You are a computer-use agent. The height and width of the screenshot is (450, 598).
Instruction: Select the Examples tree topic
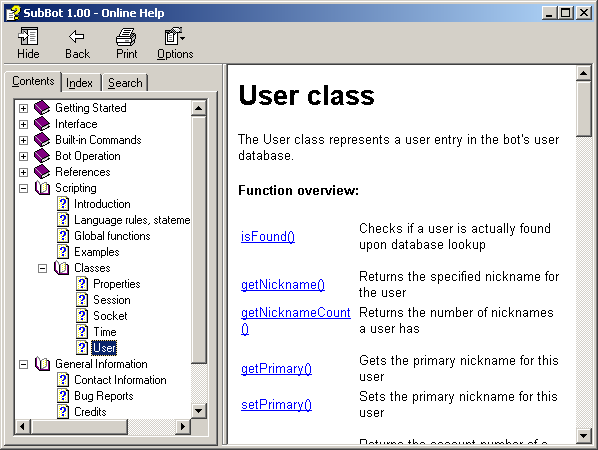click(96, 252)
